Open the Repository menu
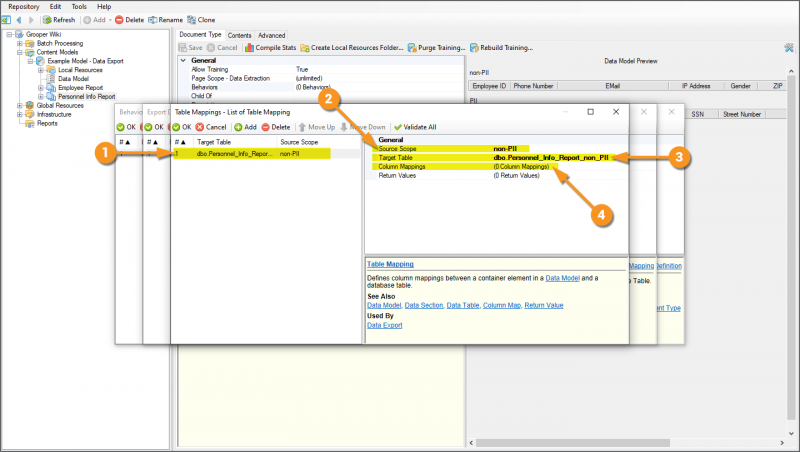This screenshot has width=800, height=452. tap(23, 7)
